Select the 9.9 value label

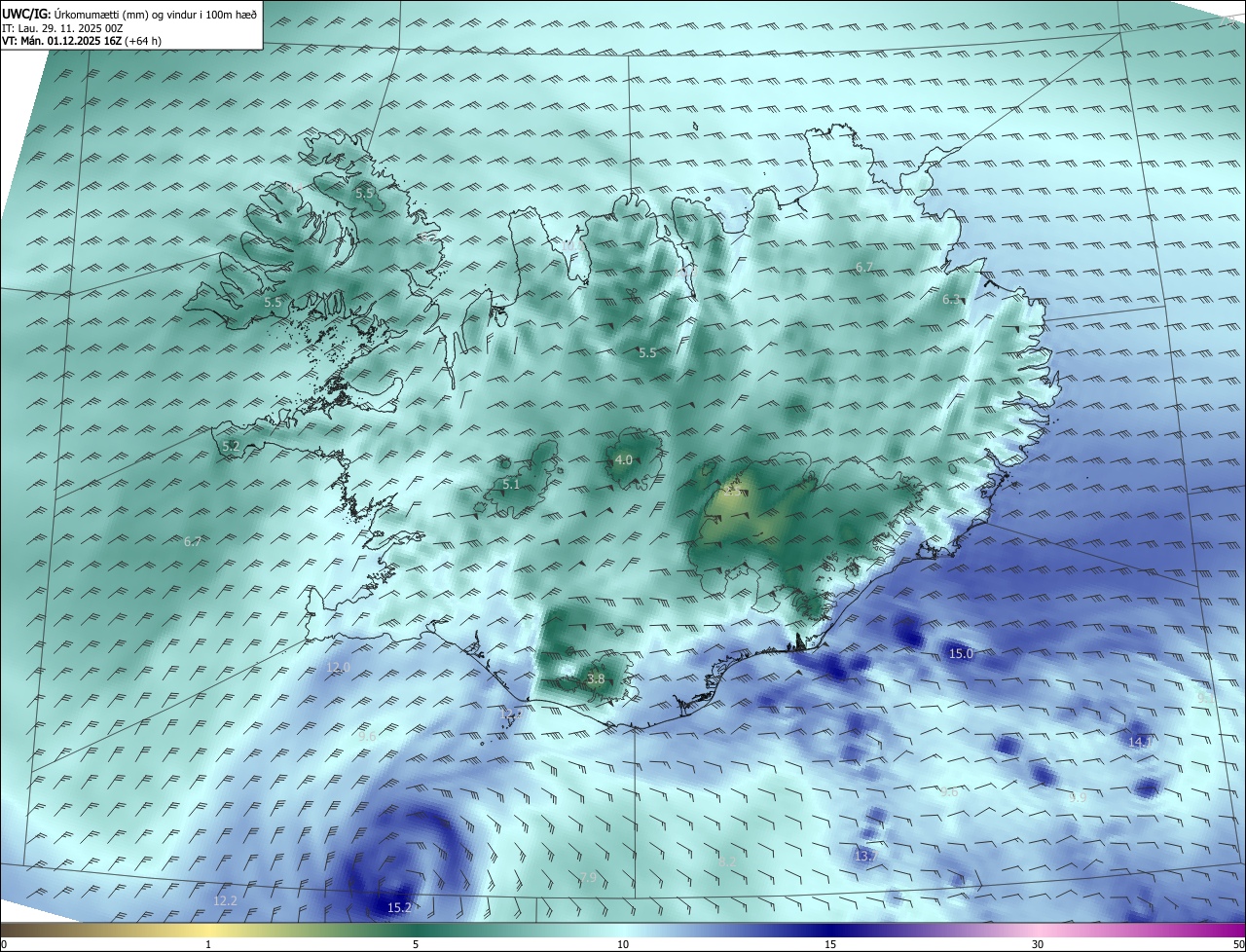pos(1077,797)
